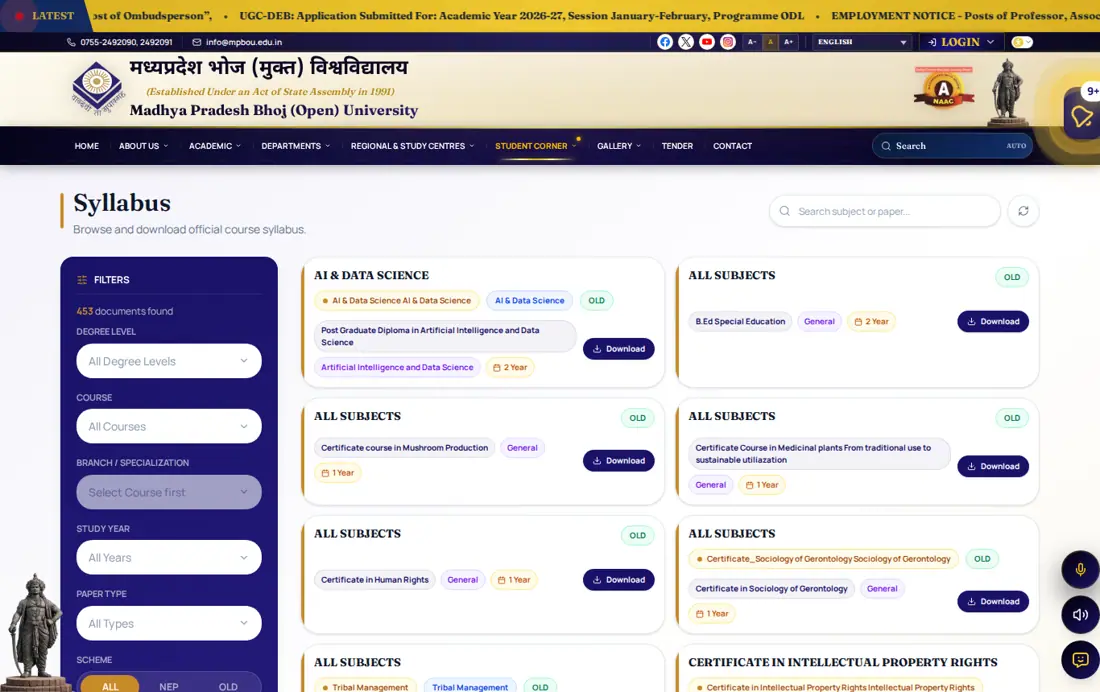Increase font size with A+ button
The image size is (1100, 692).
coord(789,42)
